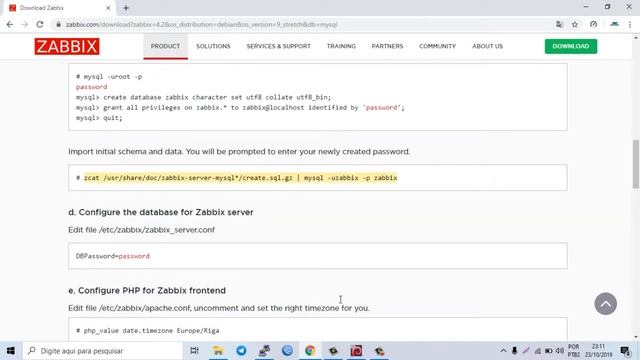
Task: Open the Chrome profile avatar
Action: pyautogui.click(x=614, y=24)
